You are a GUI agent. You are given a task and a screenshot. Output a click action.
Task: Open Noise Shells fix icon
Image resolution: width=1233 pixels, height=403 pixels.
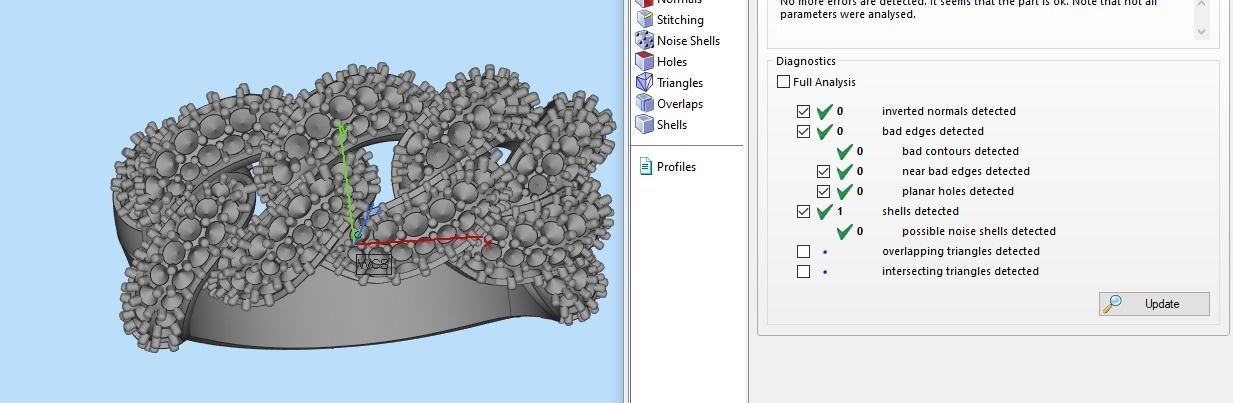click(645, 41)
